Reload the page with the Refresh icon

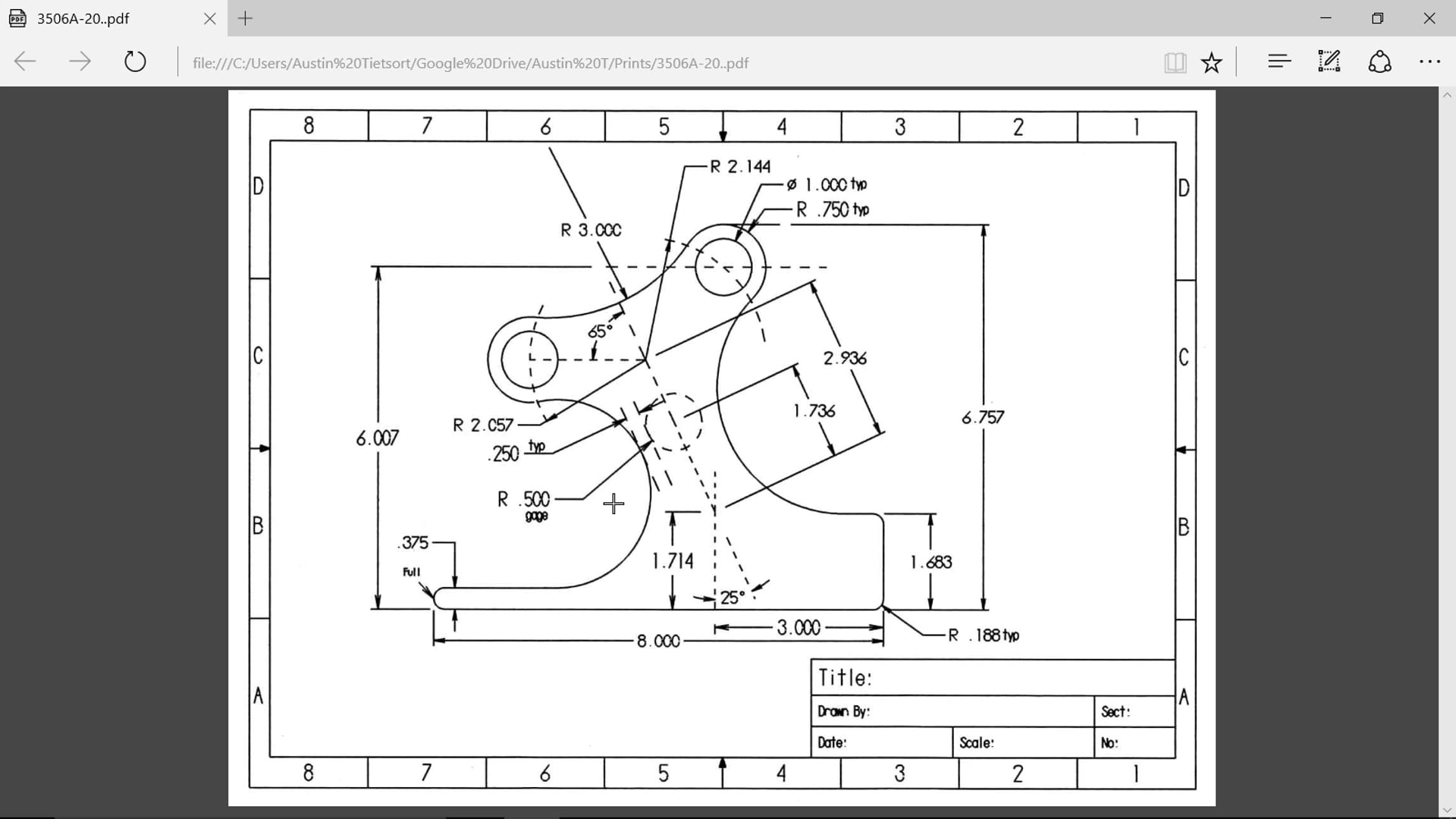(135, 61)
